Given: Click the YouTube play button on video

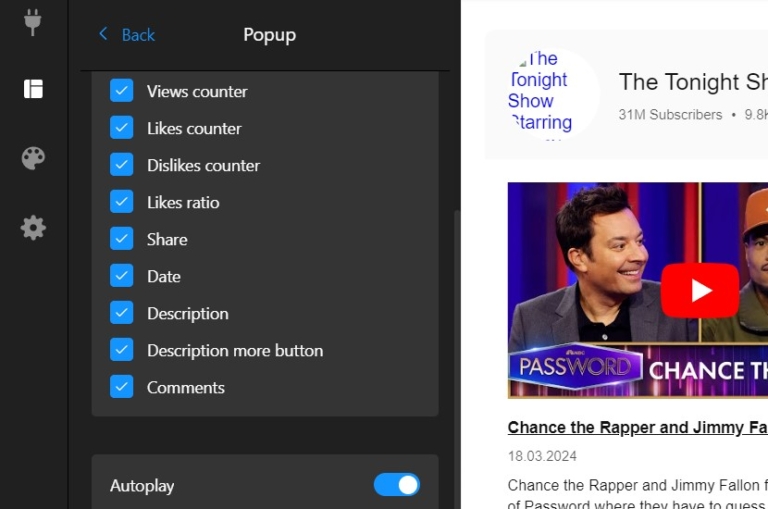Looking at the screenshot, I should [700, 290].
